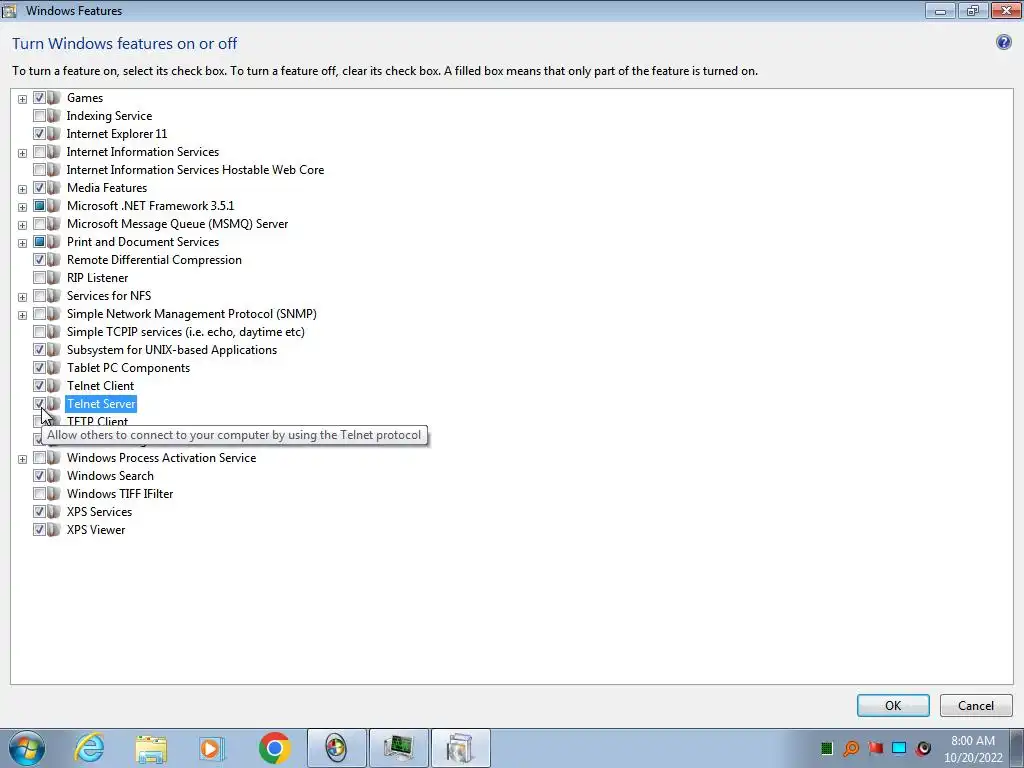Launch Google Chrome from taskbar
The height and width of the screenshot is (768, 1024).
pyautogui.click(x=274, y=748)
